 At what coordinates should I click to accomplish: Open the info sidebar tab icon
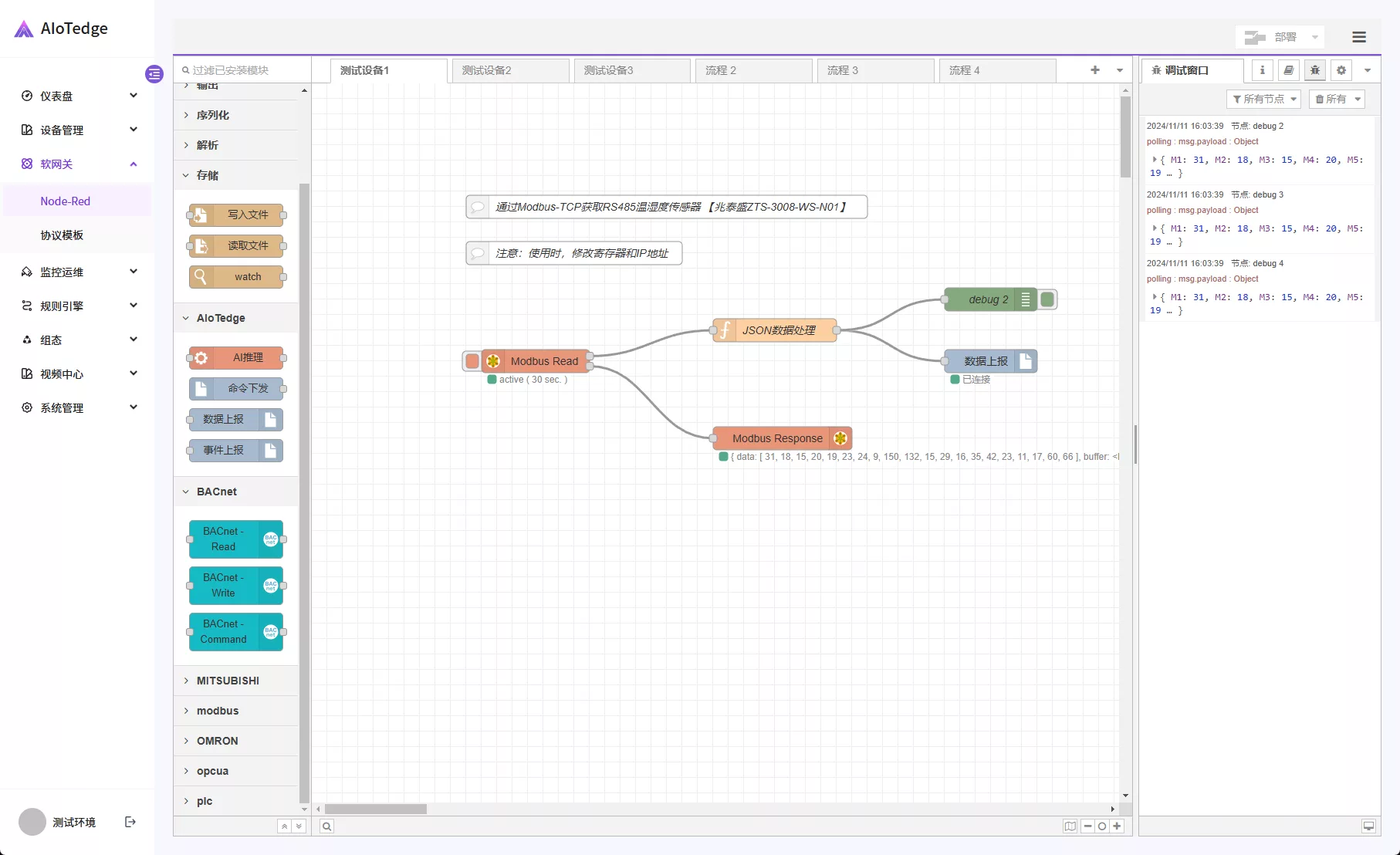1263,70
